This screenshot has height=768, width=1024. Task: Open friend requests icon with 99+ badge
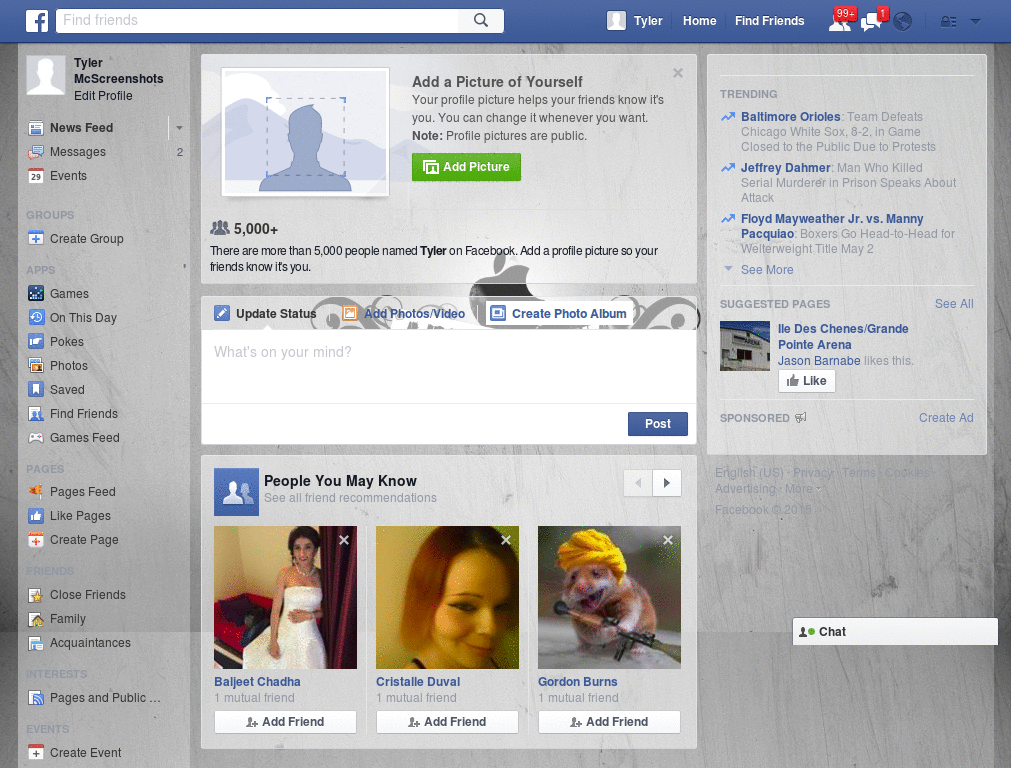(x=840, y=21)
